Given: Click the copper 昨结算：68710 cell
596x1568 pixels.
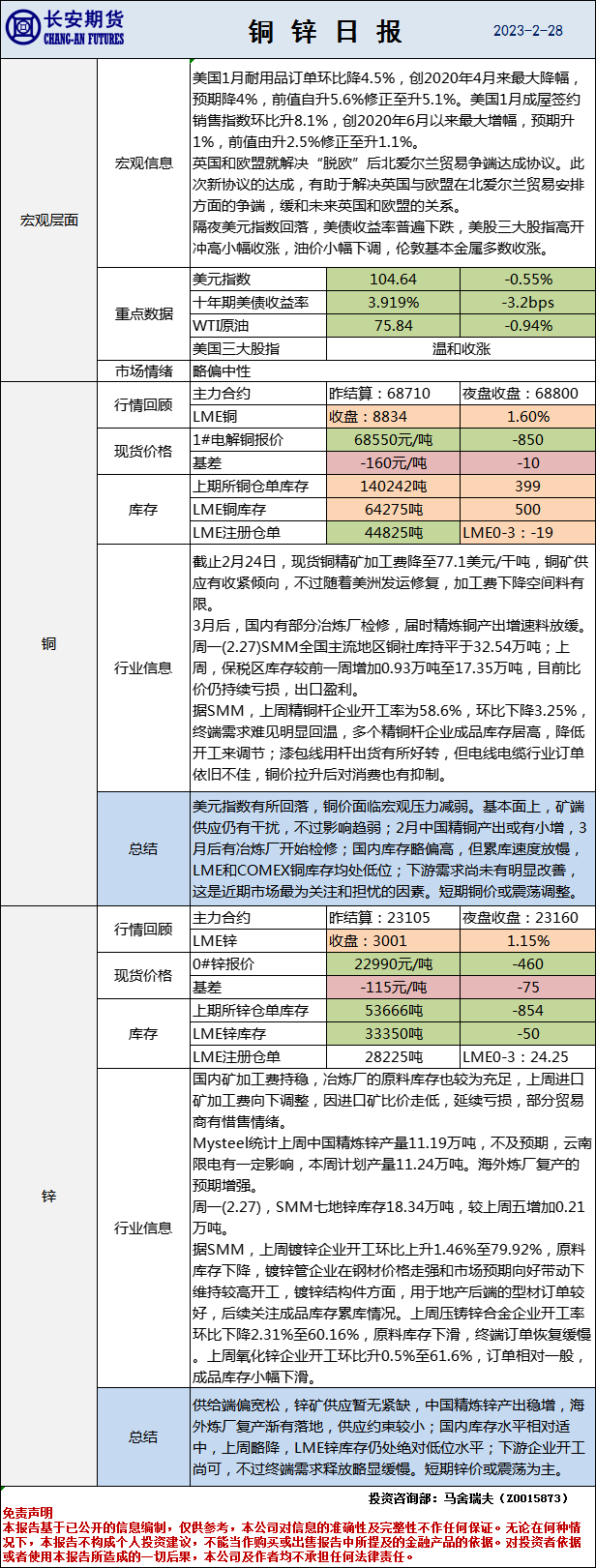Looking at the screenshot, I should 393,394.
